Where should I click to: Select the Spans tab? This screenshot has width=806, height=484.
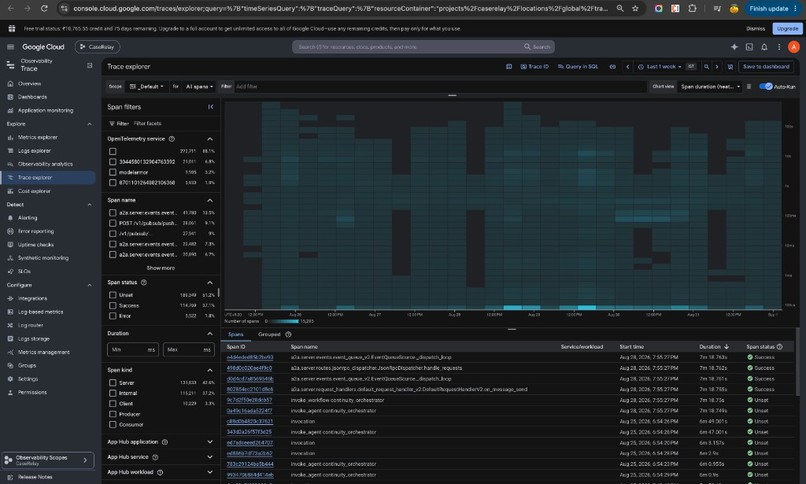pos(235,334)
